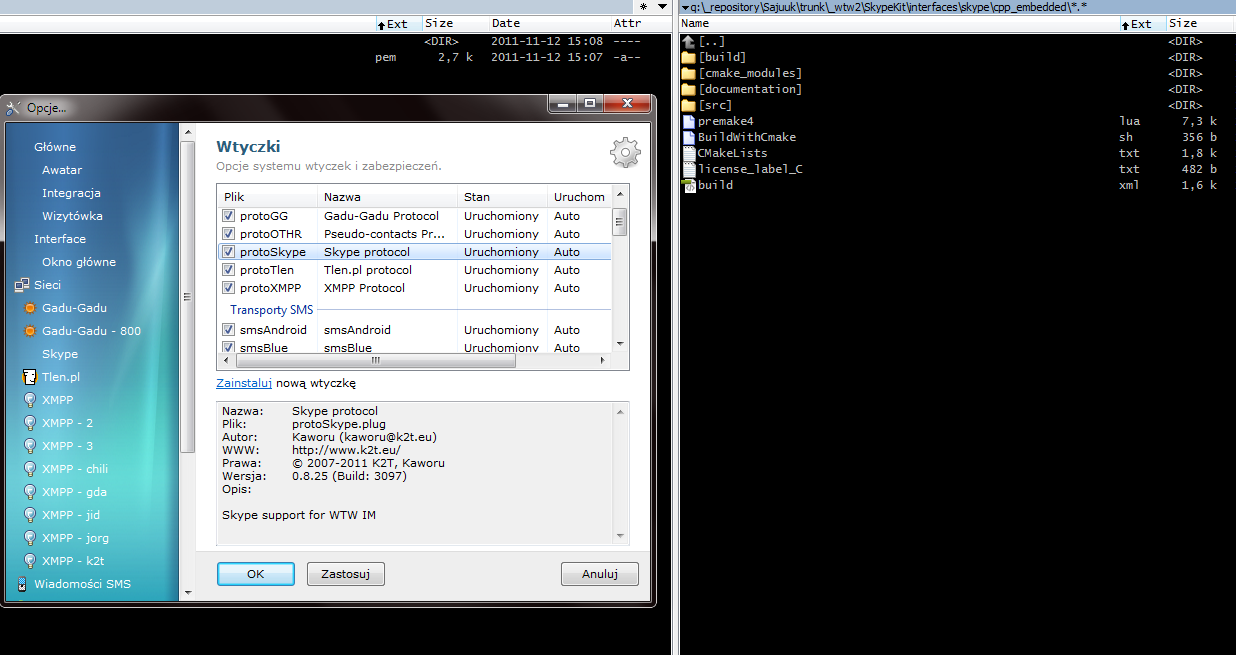Open the Okno główne settings page
1236x655 pixels.
click(x=79, y=262)
